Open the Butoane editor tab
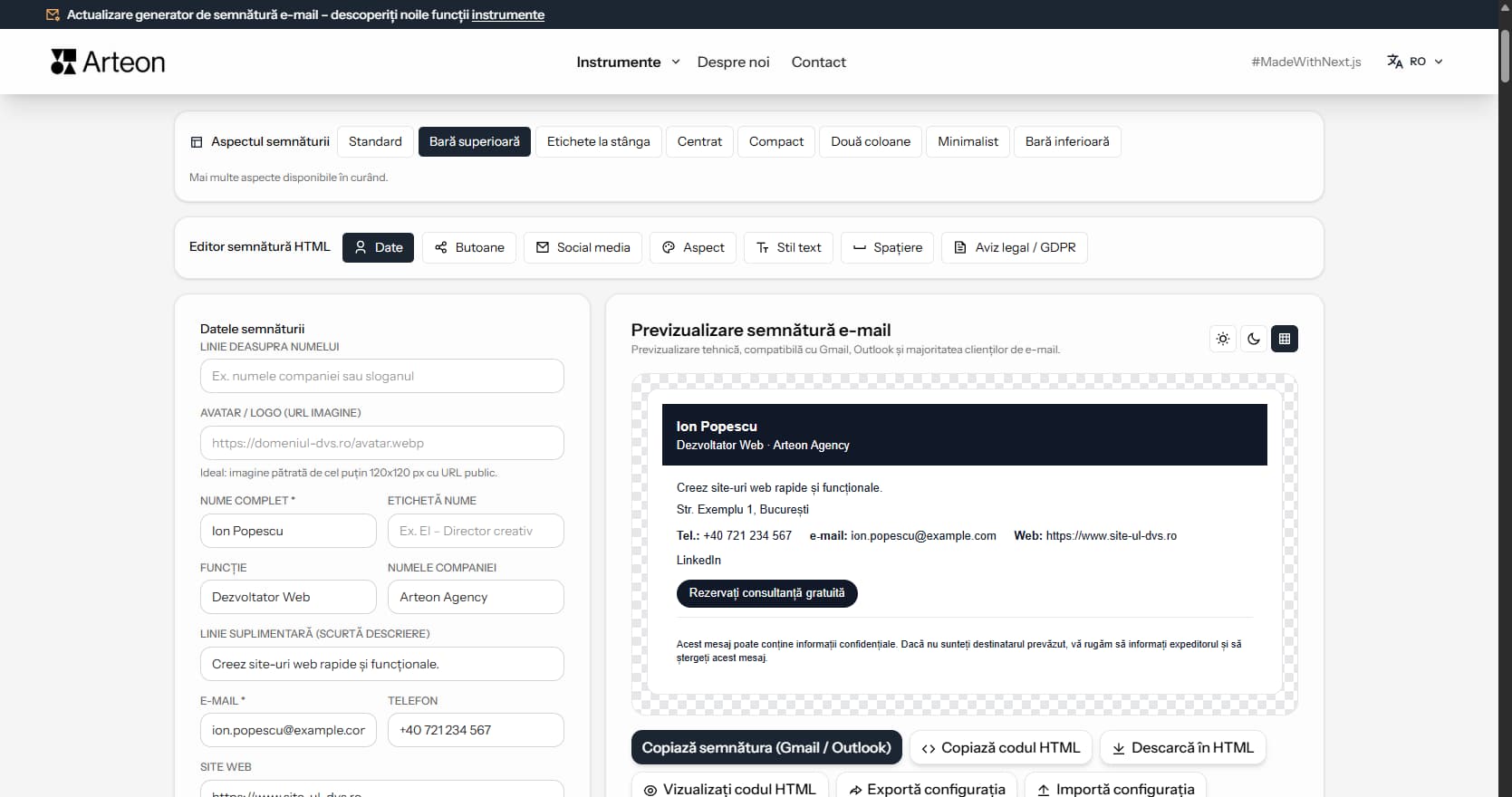The height and width of the screenshot is (797, 1512). coord(469,247)
